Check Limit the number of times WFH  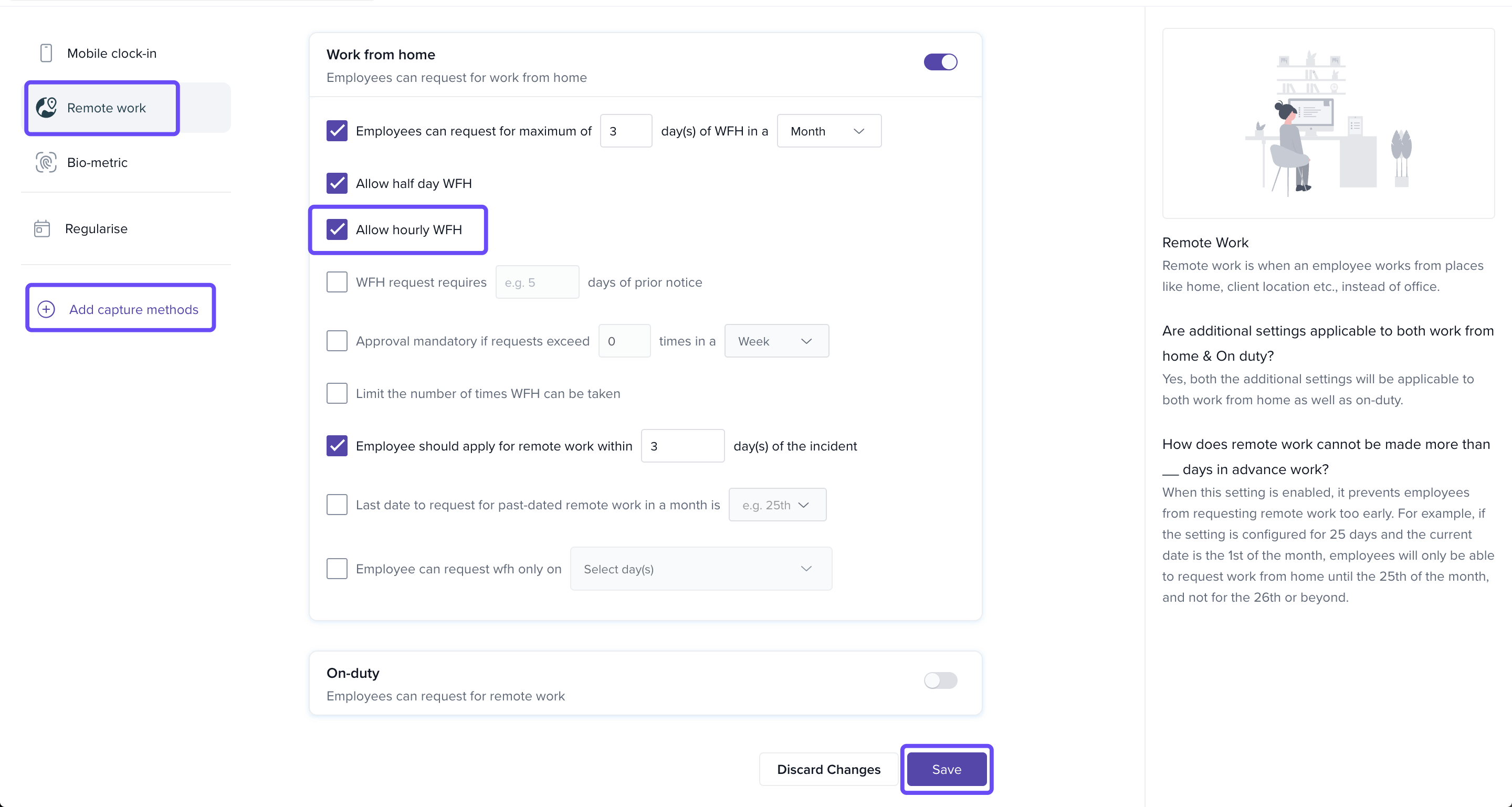coord(337,393)
